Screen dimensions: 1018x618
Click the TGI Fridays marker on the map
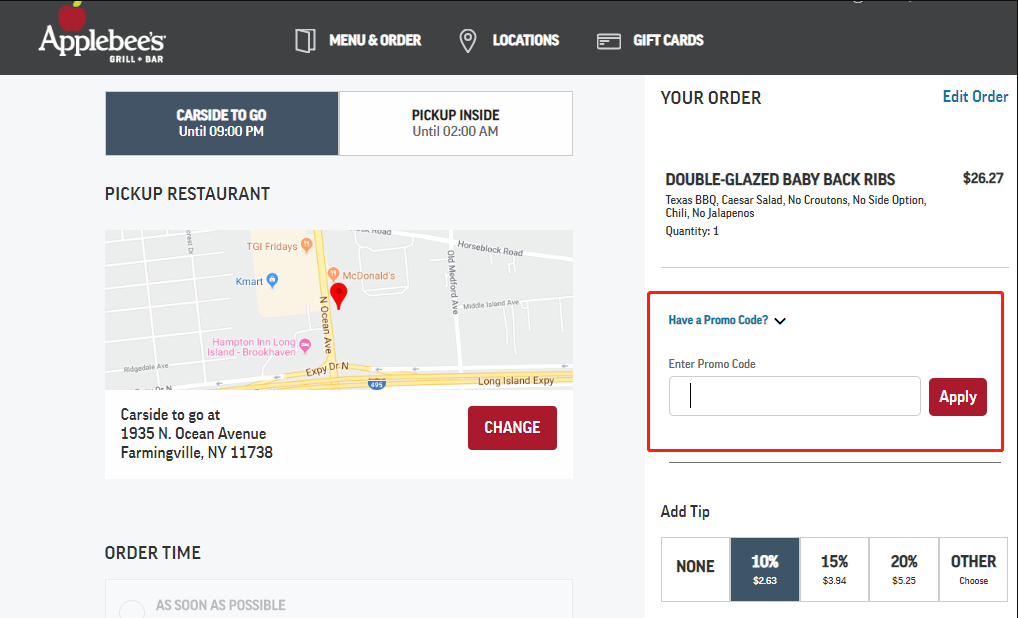pyautogui.click(x=306, y=245)
